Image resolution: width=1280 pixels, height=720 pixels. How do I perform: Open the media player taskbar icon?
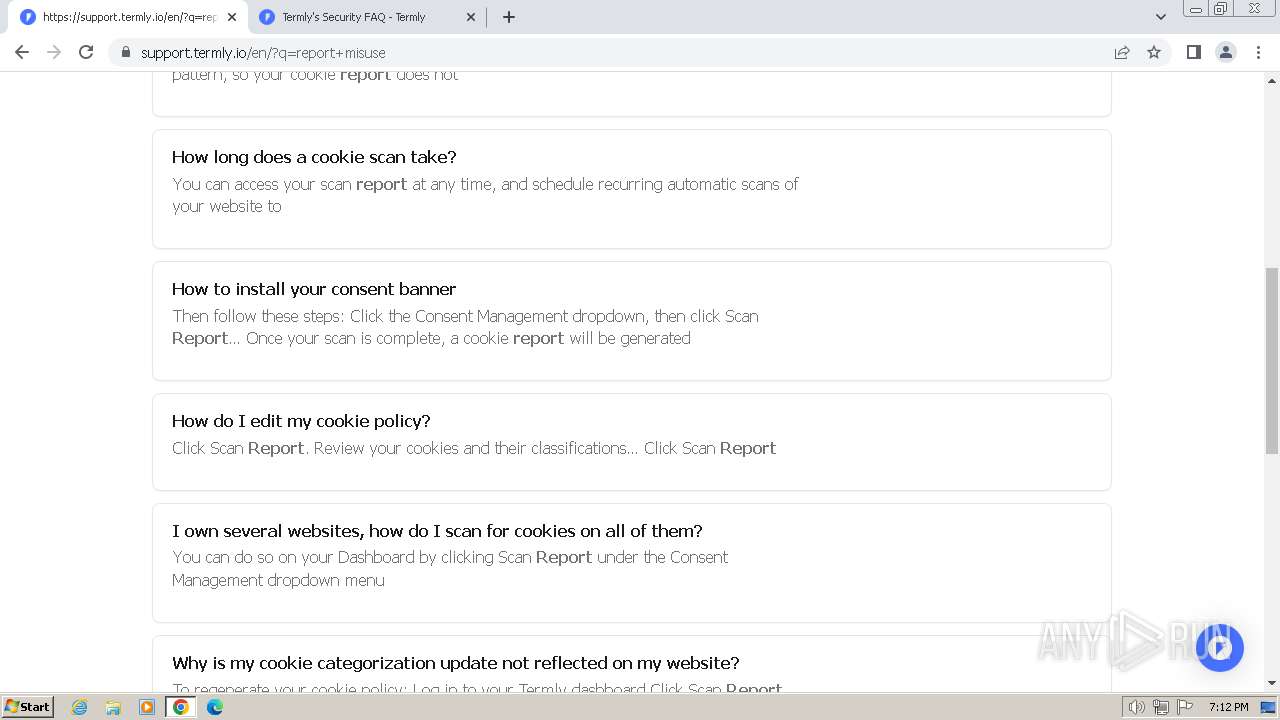click(x=147, y=707)
